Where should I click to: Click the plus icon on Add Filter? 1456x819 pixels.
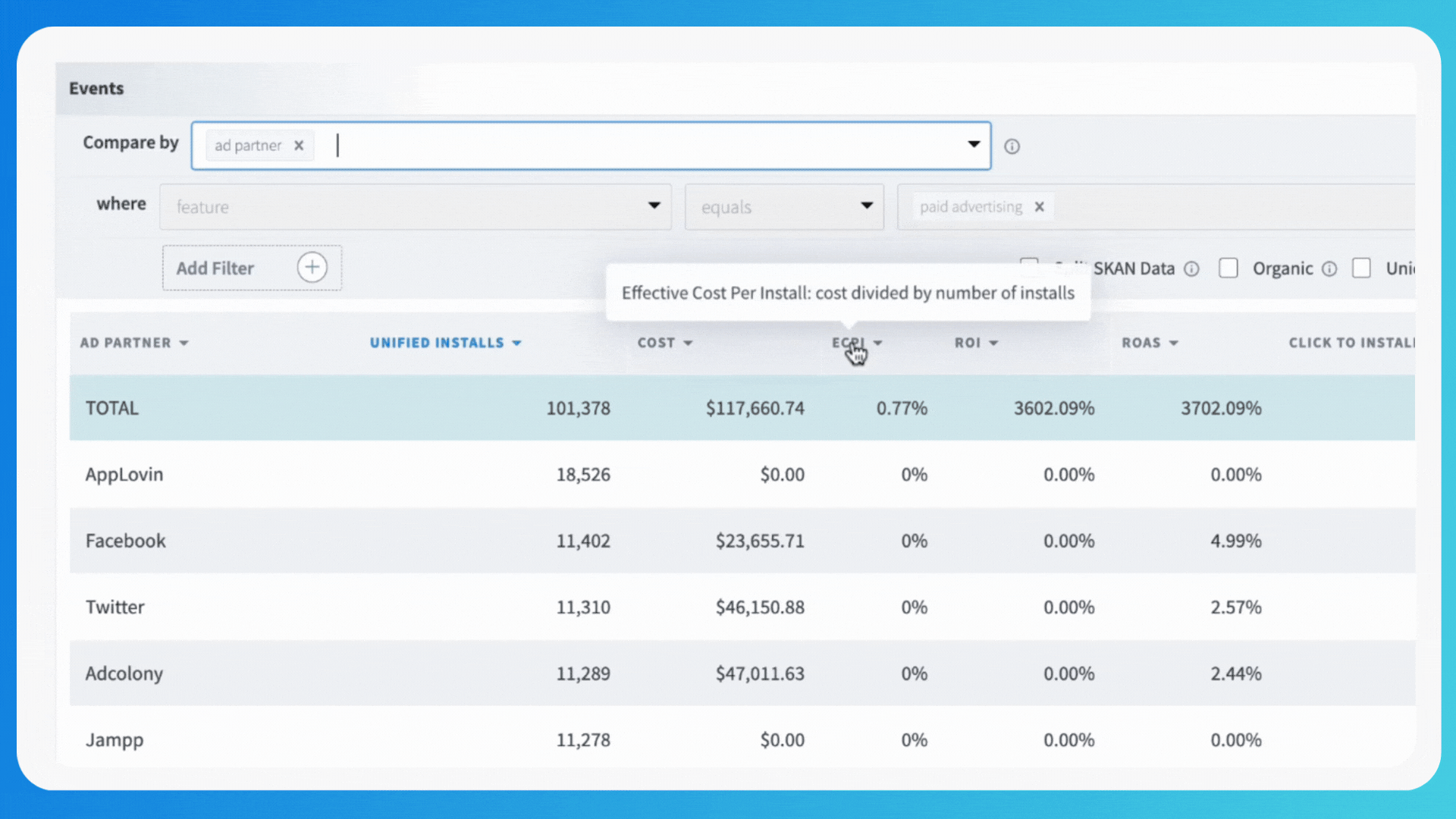coord(312,267)
